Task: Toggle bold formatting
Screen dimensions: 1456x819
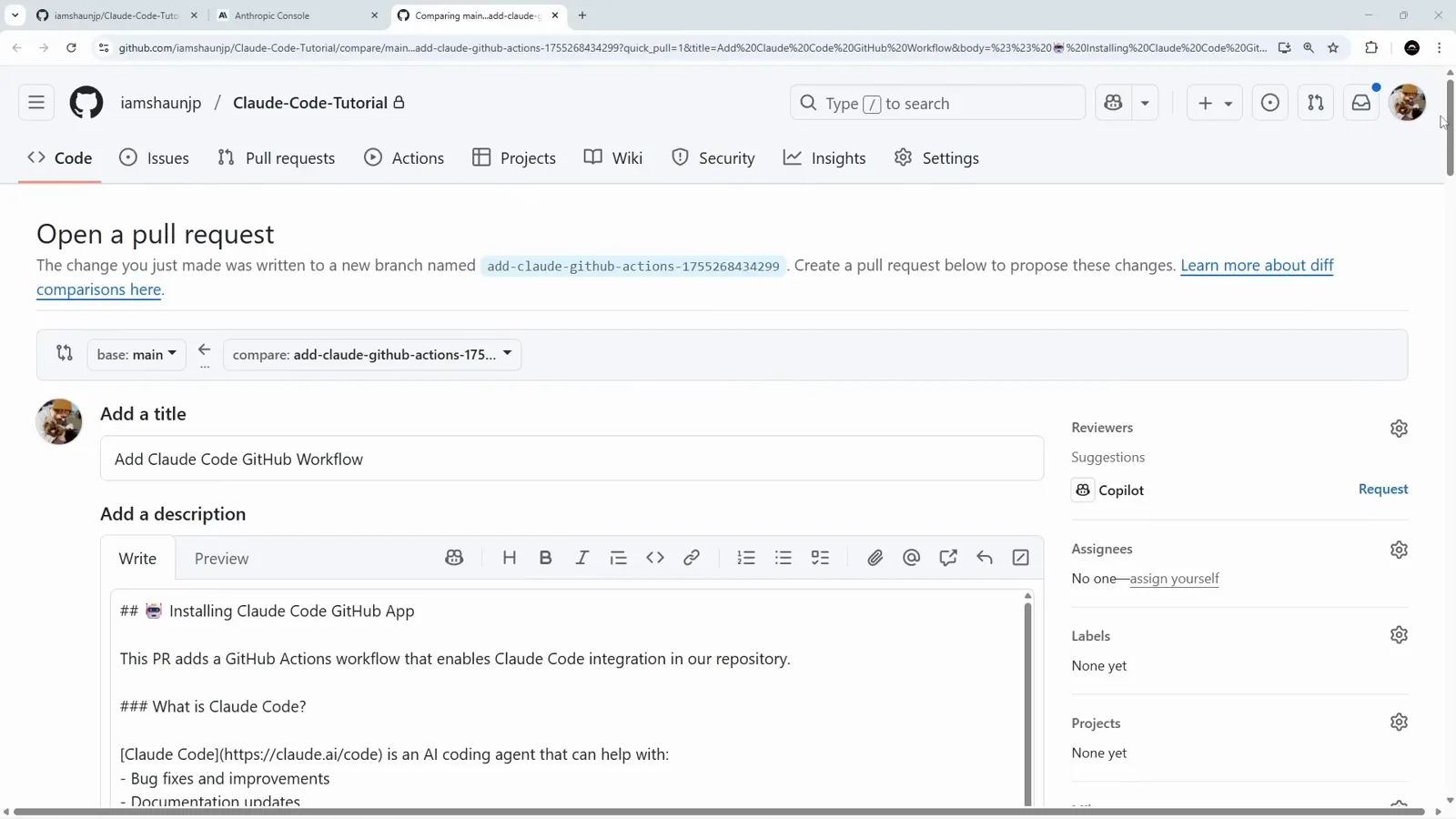Action: pyautogui.click(x=545, y=558)
